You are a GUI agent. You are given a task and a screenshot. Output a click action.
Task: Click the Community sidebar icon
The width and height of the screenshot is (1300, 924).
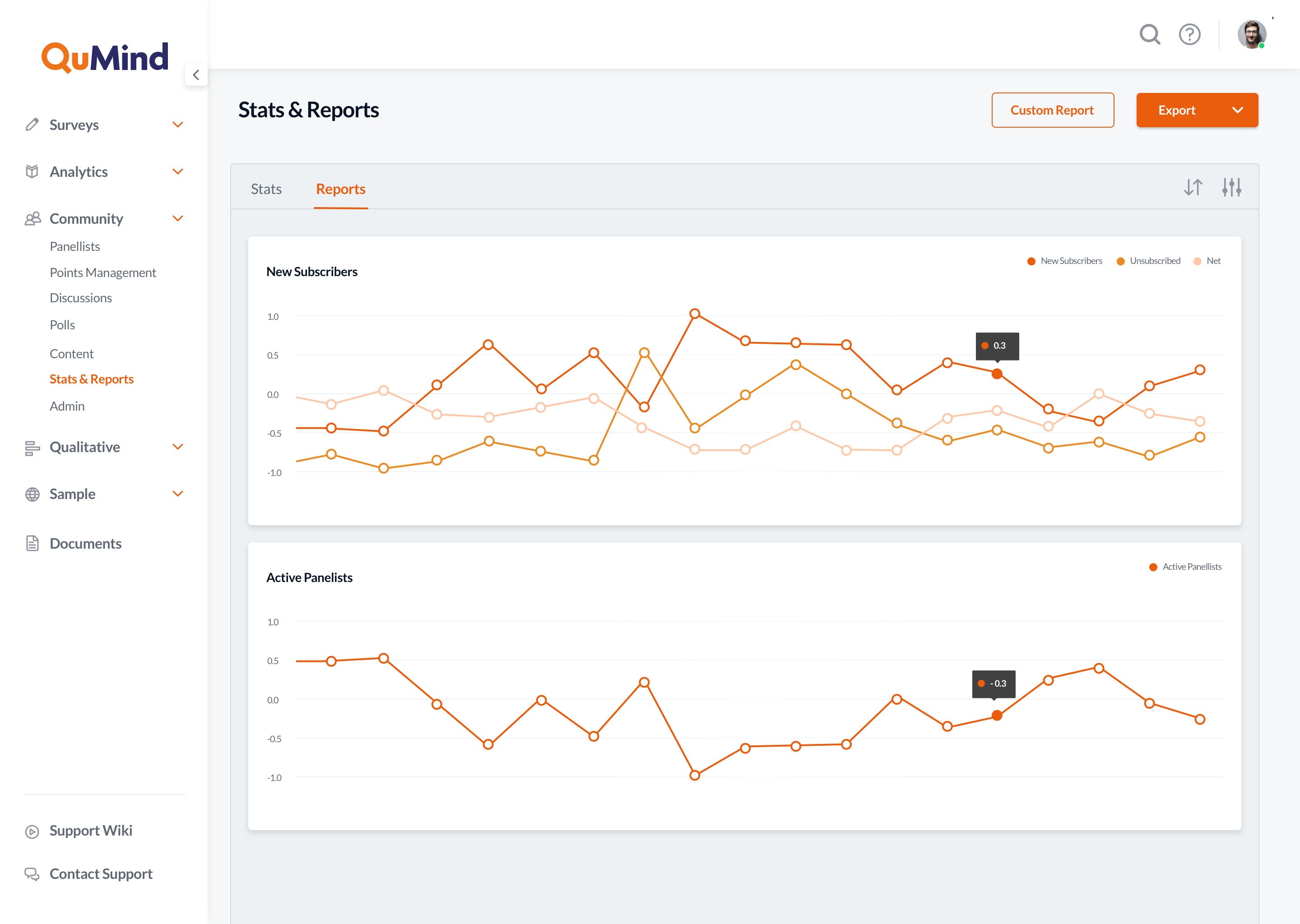pos(32,219)
